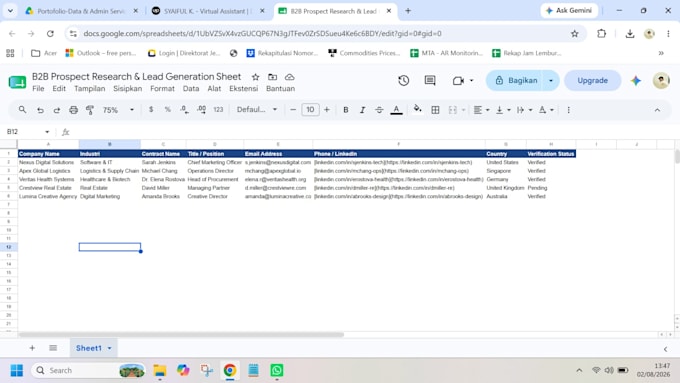Click the font size field
The image size is (680, 383).
[x=310, y=110]
